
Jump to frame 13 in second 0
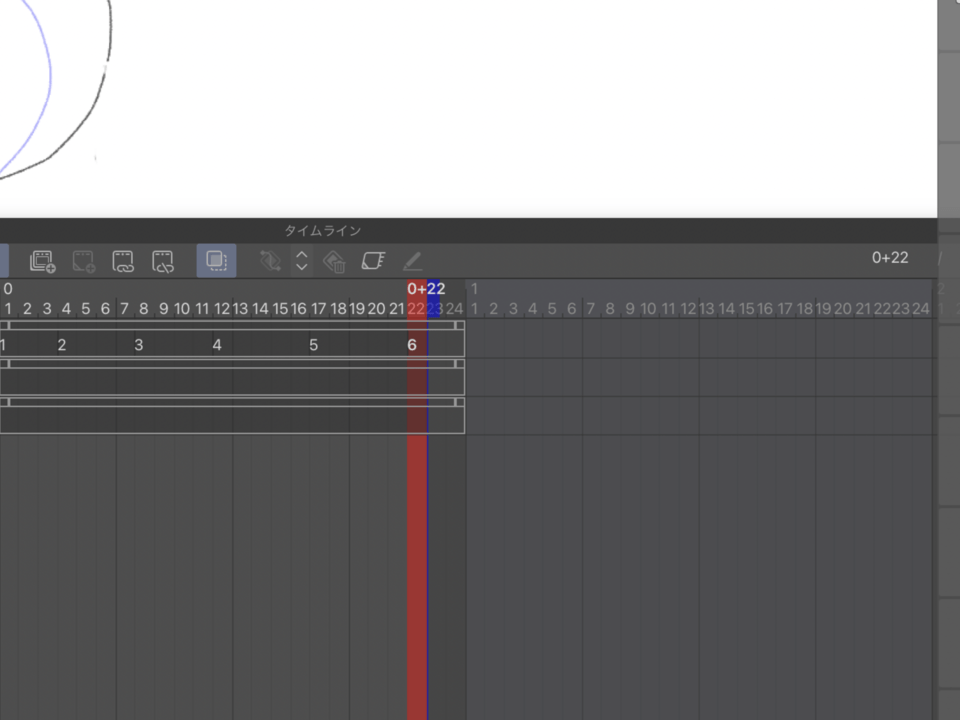point(241,309)
